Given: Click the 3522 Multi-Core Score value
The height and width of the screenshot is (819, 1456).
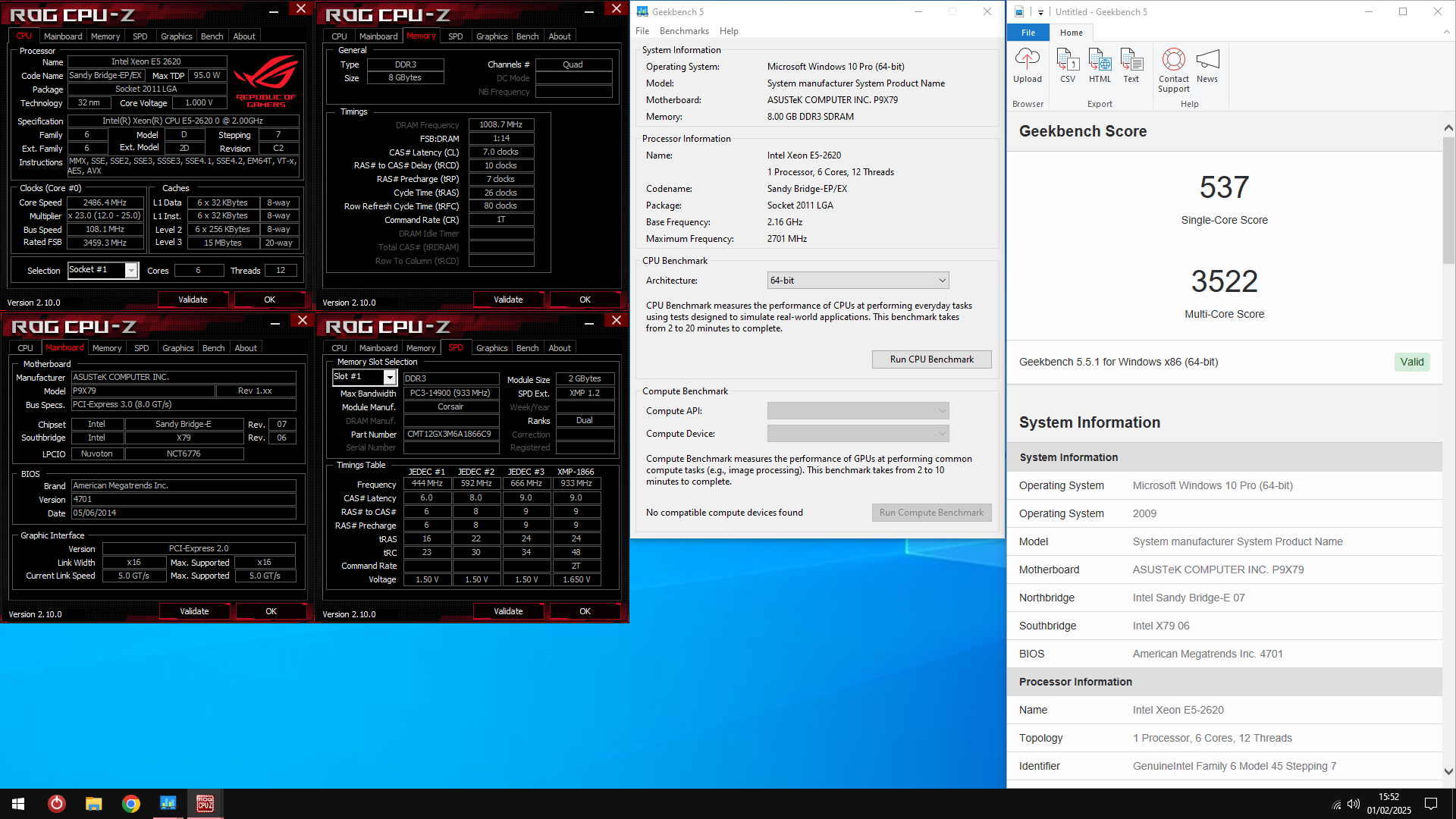Looking at the screenshot, I should click(1224, 281).
